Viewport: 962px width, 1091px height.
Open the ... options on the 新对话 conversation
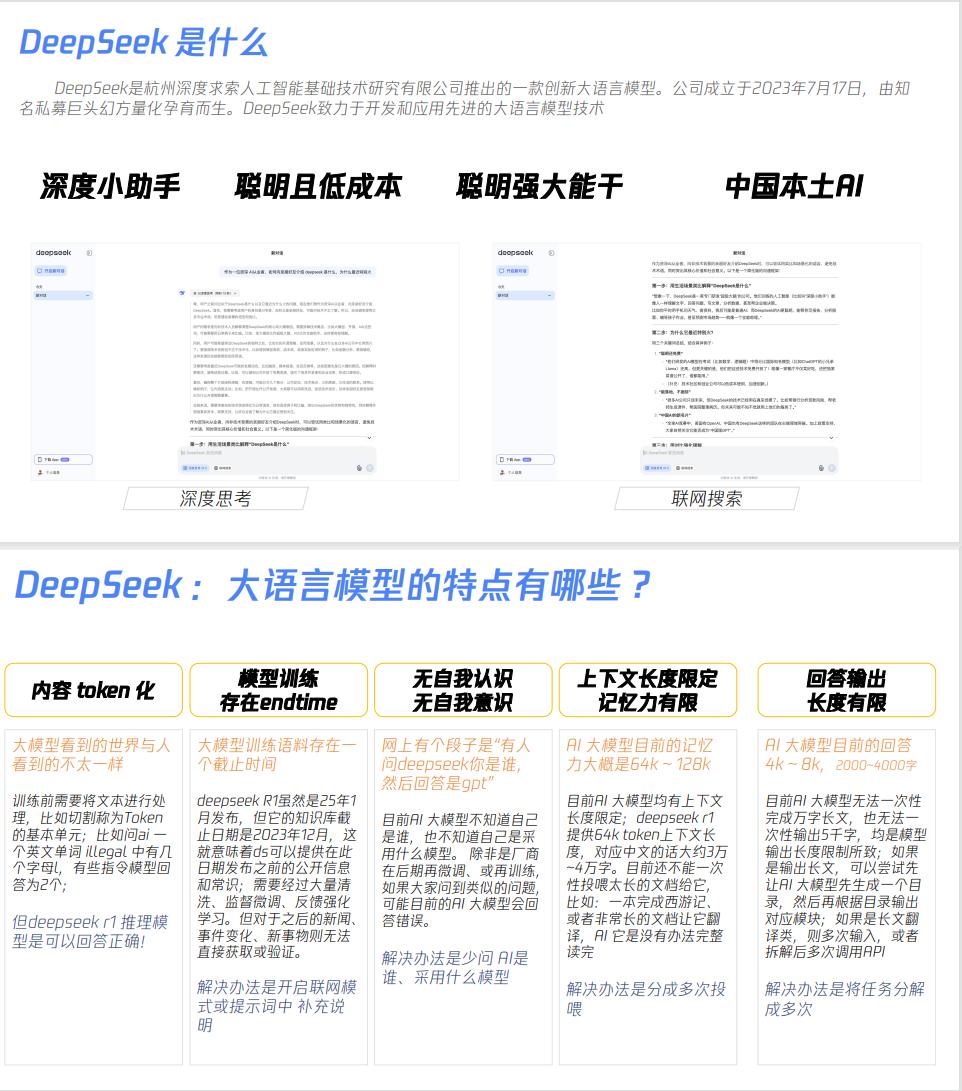[x=88, y=295]
